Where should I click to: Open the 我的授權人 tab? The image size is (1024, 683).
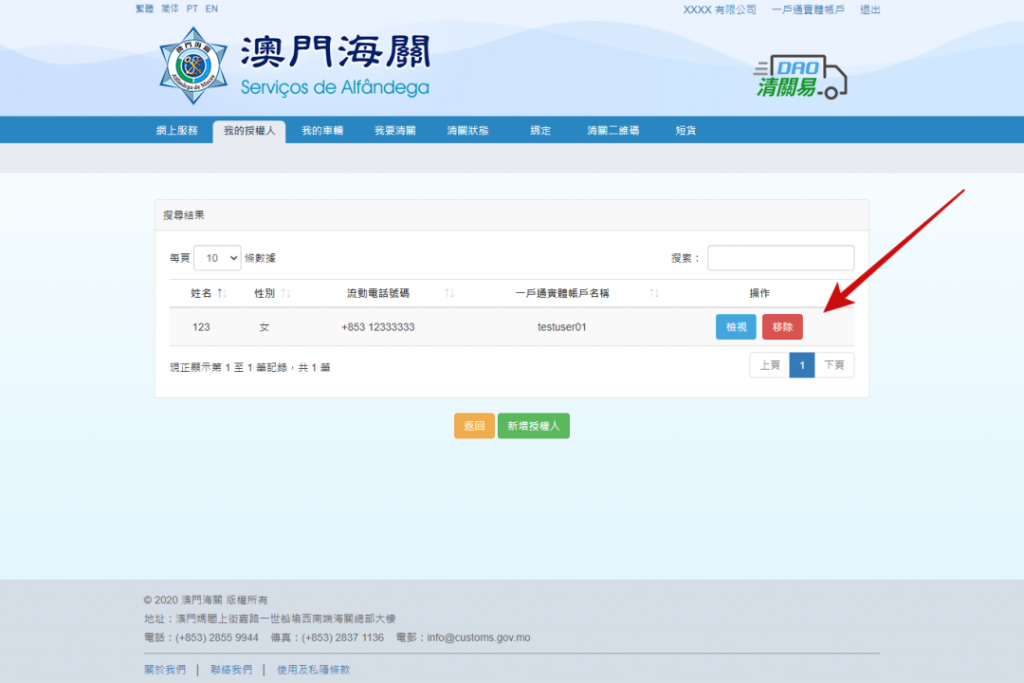coord(249,131)
